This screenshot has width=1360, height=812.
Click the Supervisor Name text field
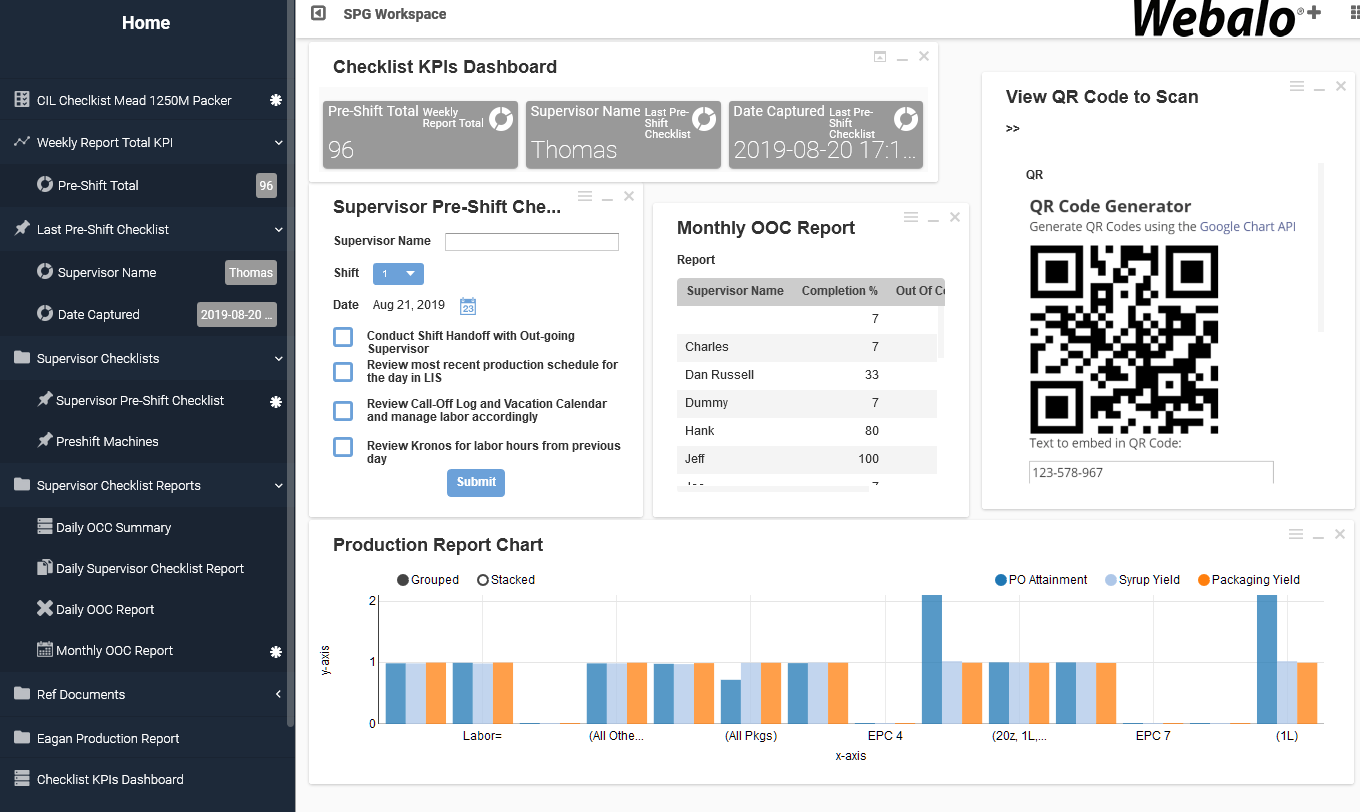coord(531,242)
